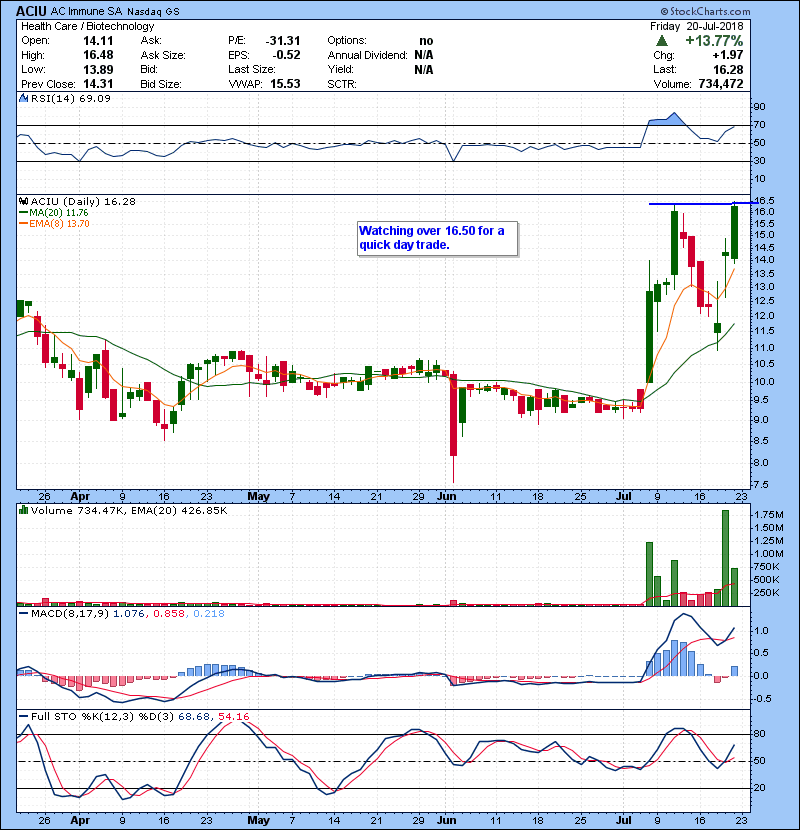Click the Volume 734.47K, EMA(20) 426.85K label
The width and height of the screenshot is (800, 830).
click(129, 510)
